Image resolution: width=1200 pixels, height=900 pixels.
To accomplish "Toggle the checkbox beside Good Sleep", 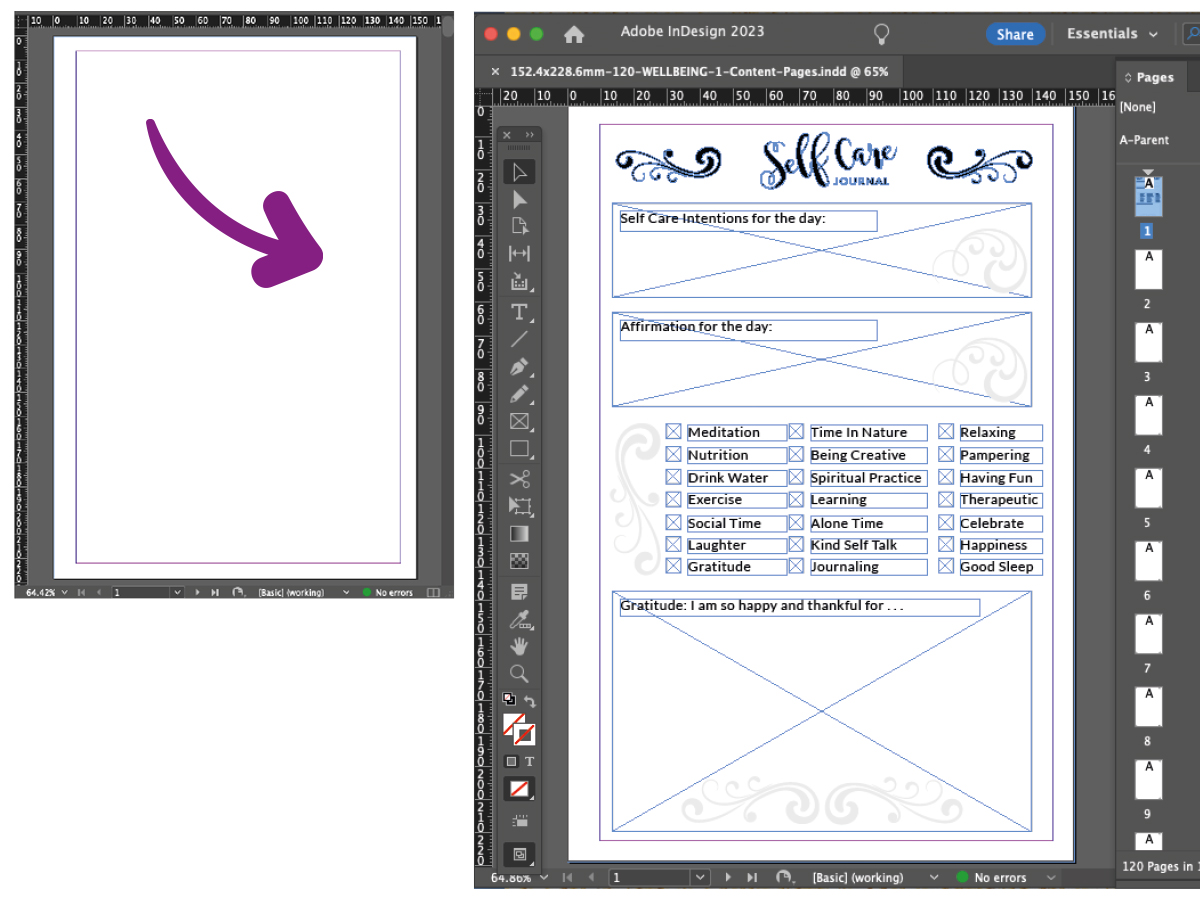I will click(x=946, y=567).
